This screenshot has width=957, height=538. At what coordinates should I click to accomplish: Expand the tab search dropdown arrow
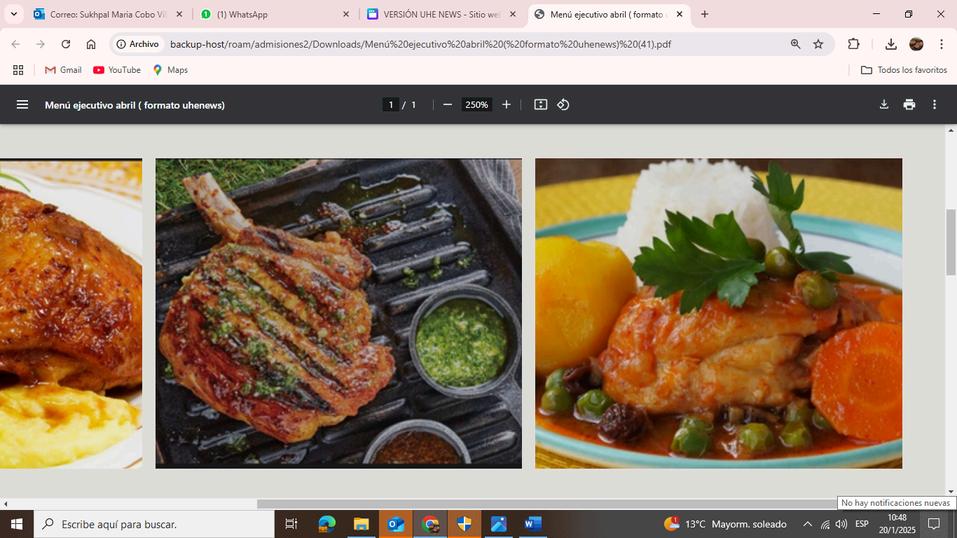[13, 14]
